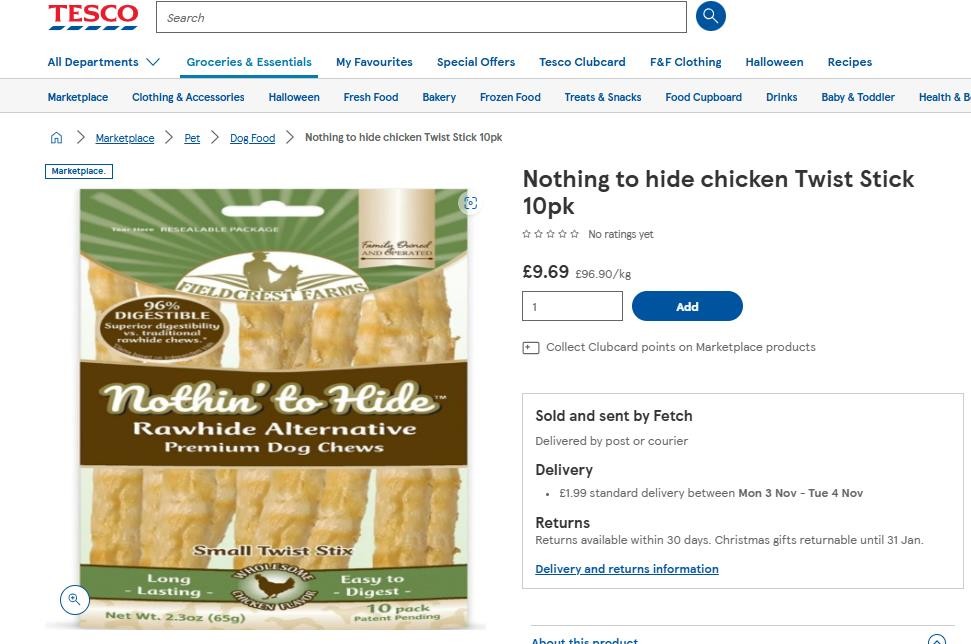
Task: Go to the Dog Food breadcrumb
Action: (x=252, y=138)
